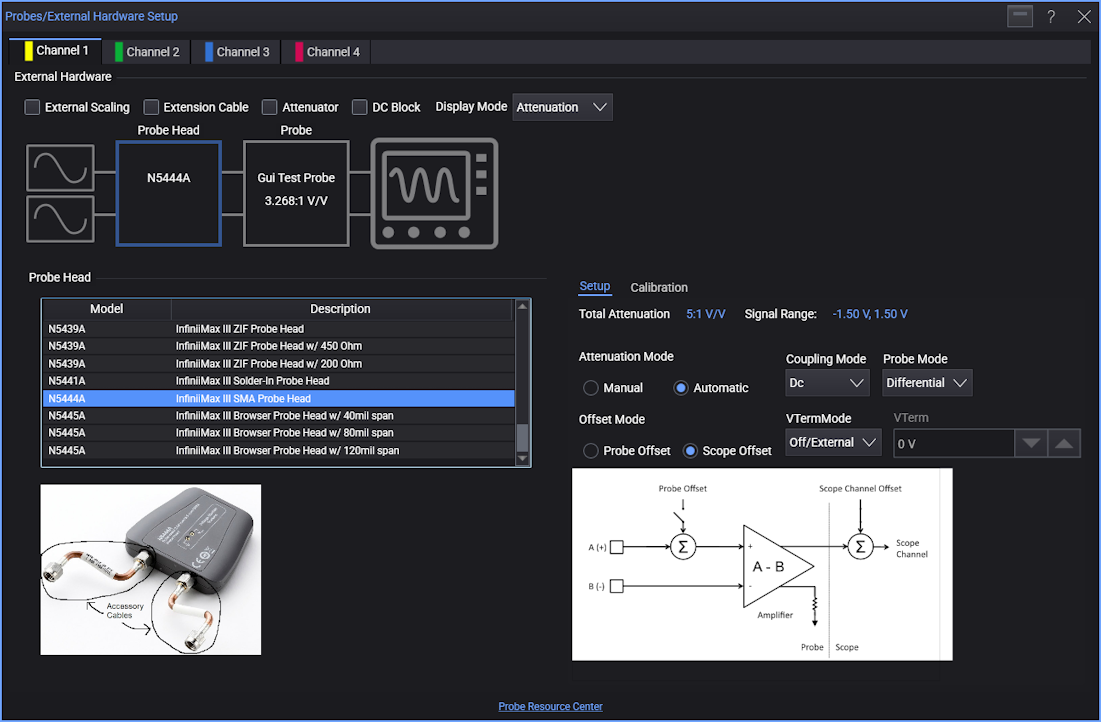The height and width of the screenshot is (722, 1101).
Task: Click the question mark help icon
Action: click(x=1051, y=17)
